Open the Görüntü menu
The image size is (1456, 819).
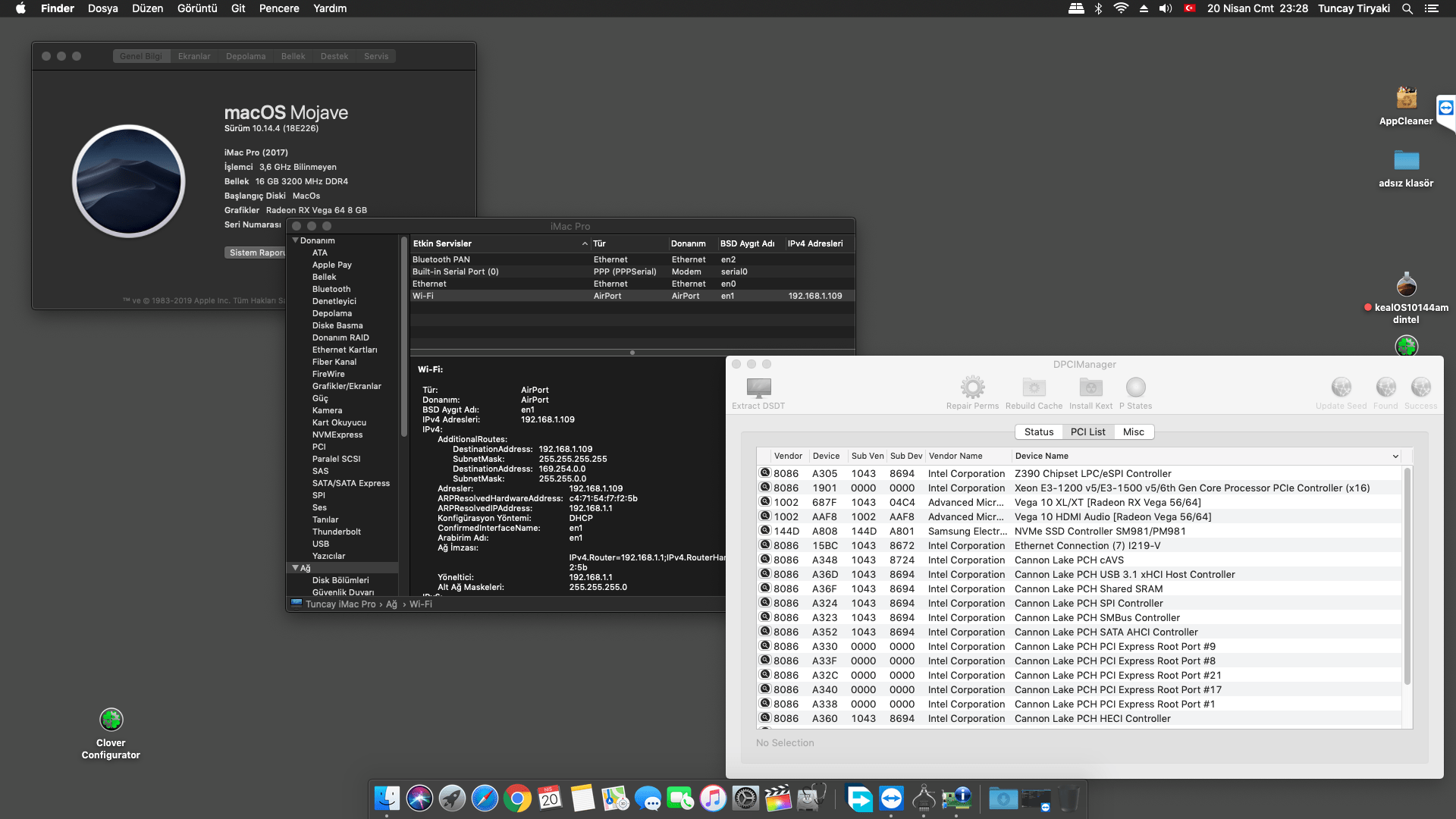[x=197, y=8]
